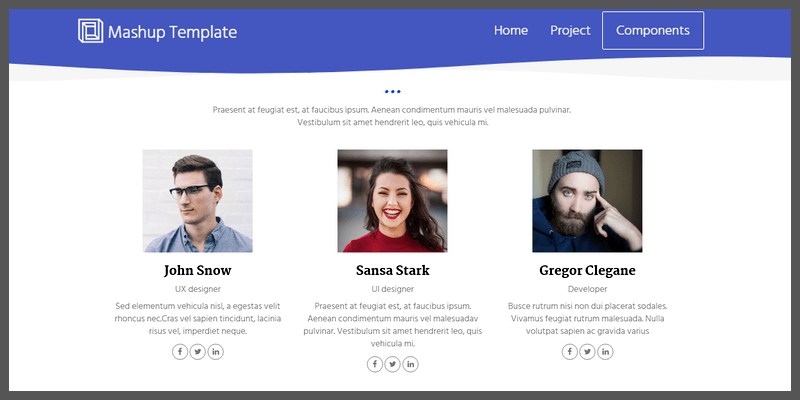Click Sansa Stark's profile photo
The image size is (800, 400).
point(392,201)
